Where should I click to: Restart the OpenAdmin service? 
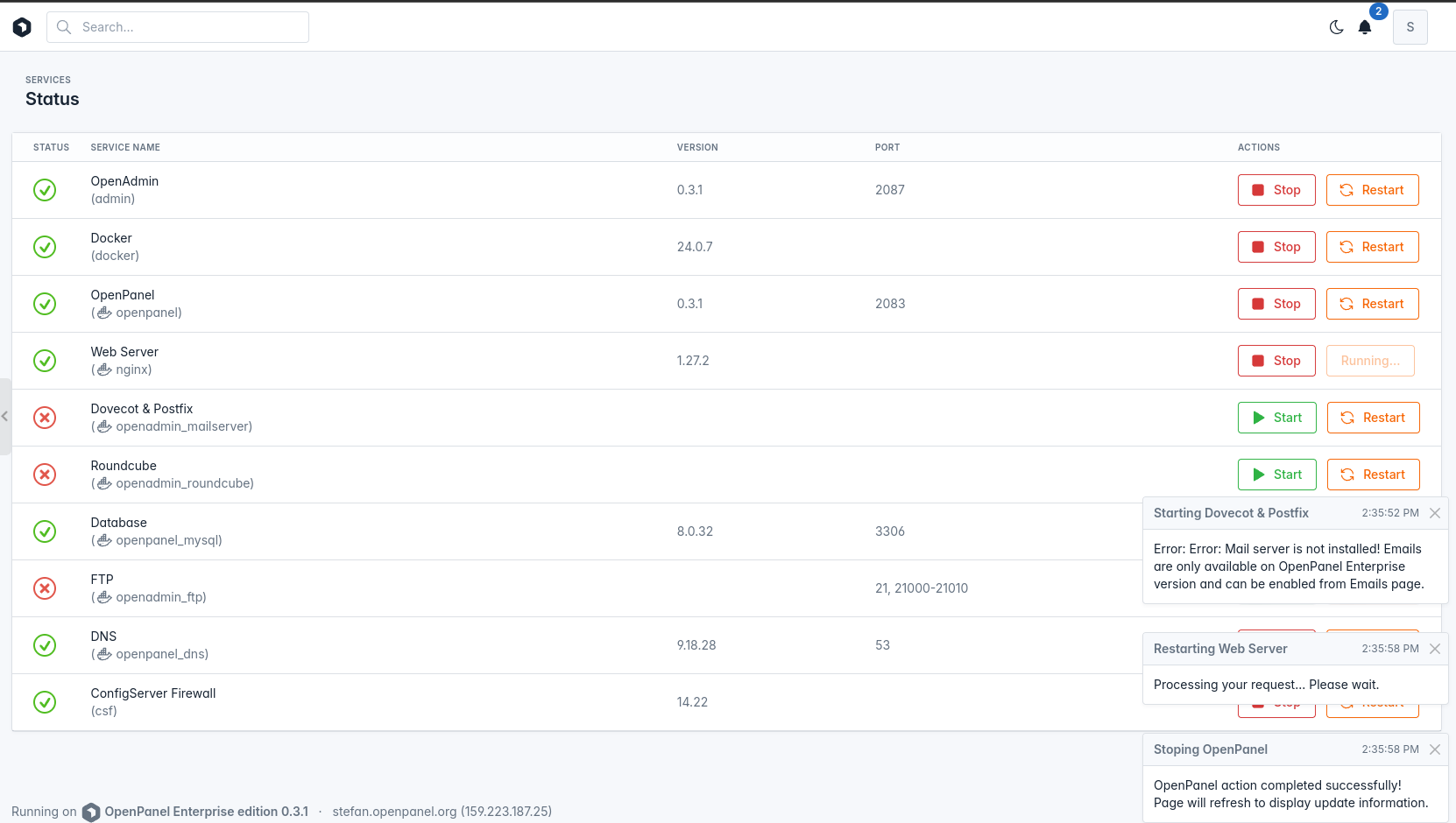coord(1373,190)
